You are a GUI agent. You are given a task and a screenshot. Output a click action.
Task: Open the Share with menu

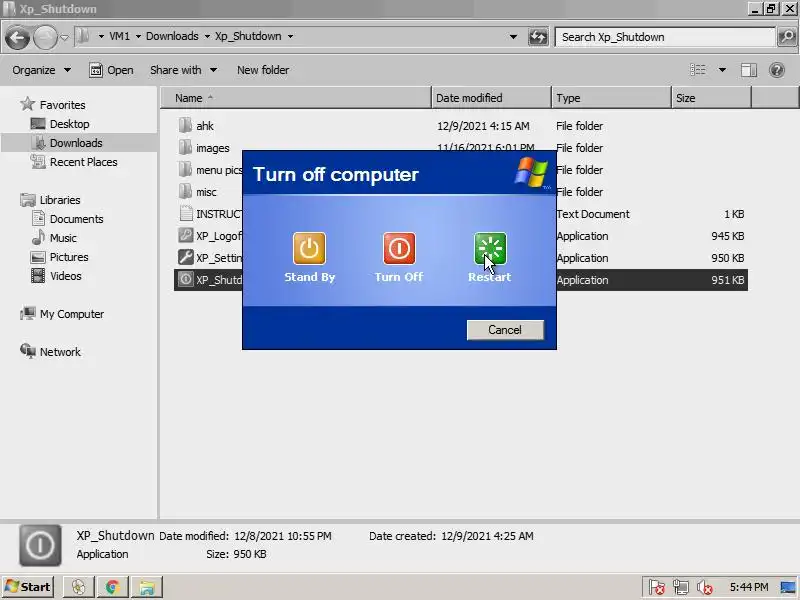click(x=183, y=70)
